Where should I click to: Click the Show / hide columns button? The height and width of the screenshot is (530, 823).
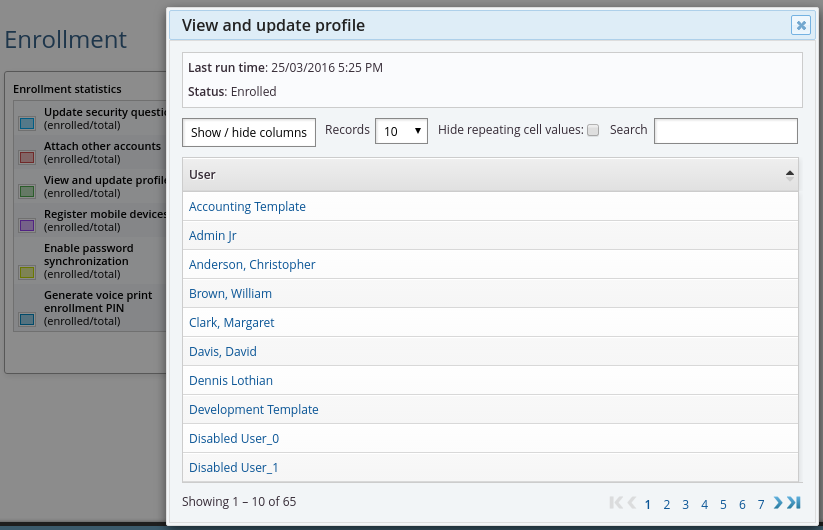click(x=249, y=132)
